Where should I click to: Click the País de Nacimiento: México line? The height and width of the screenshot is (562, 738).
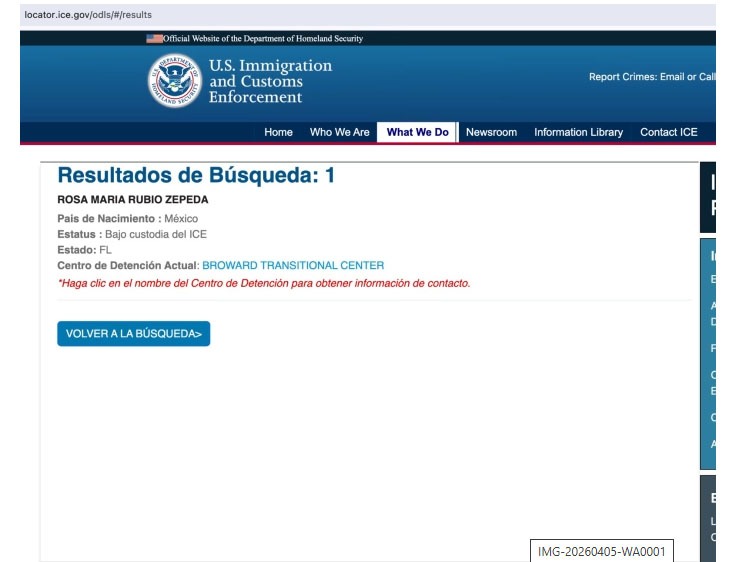tap(128, 218)
